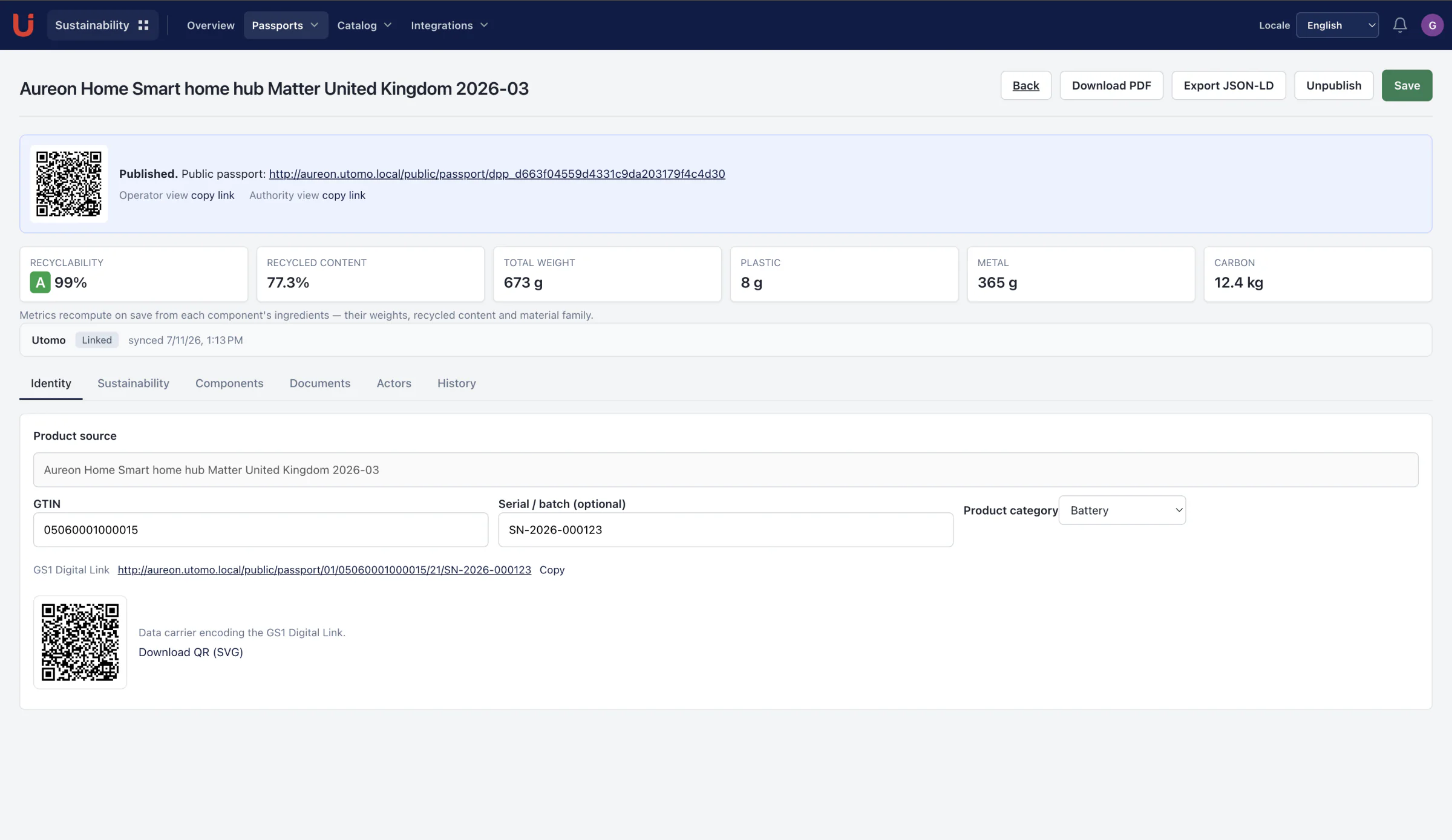Click the Plastic 8 g value

click(x=751, y=282)
